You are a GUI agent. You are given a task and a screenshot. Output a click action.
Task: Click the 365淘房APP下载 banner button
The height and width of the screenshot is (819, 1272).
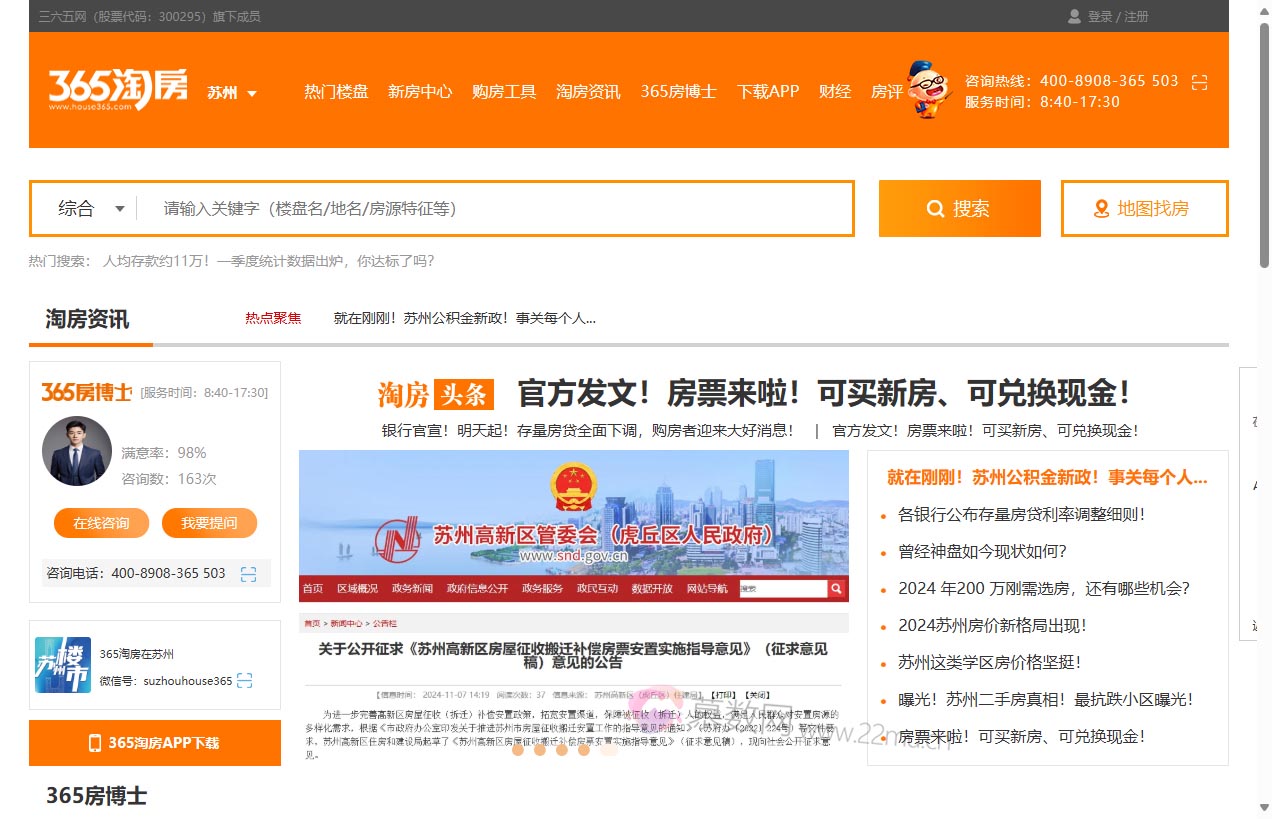point(155,743)
